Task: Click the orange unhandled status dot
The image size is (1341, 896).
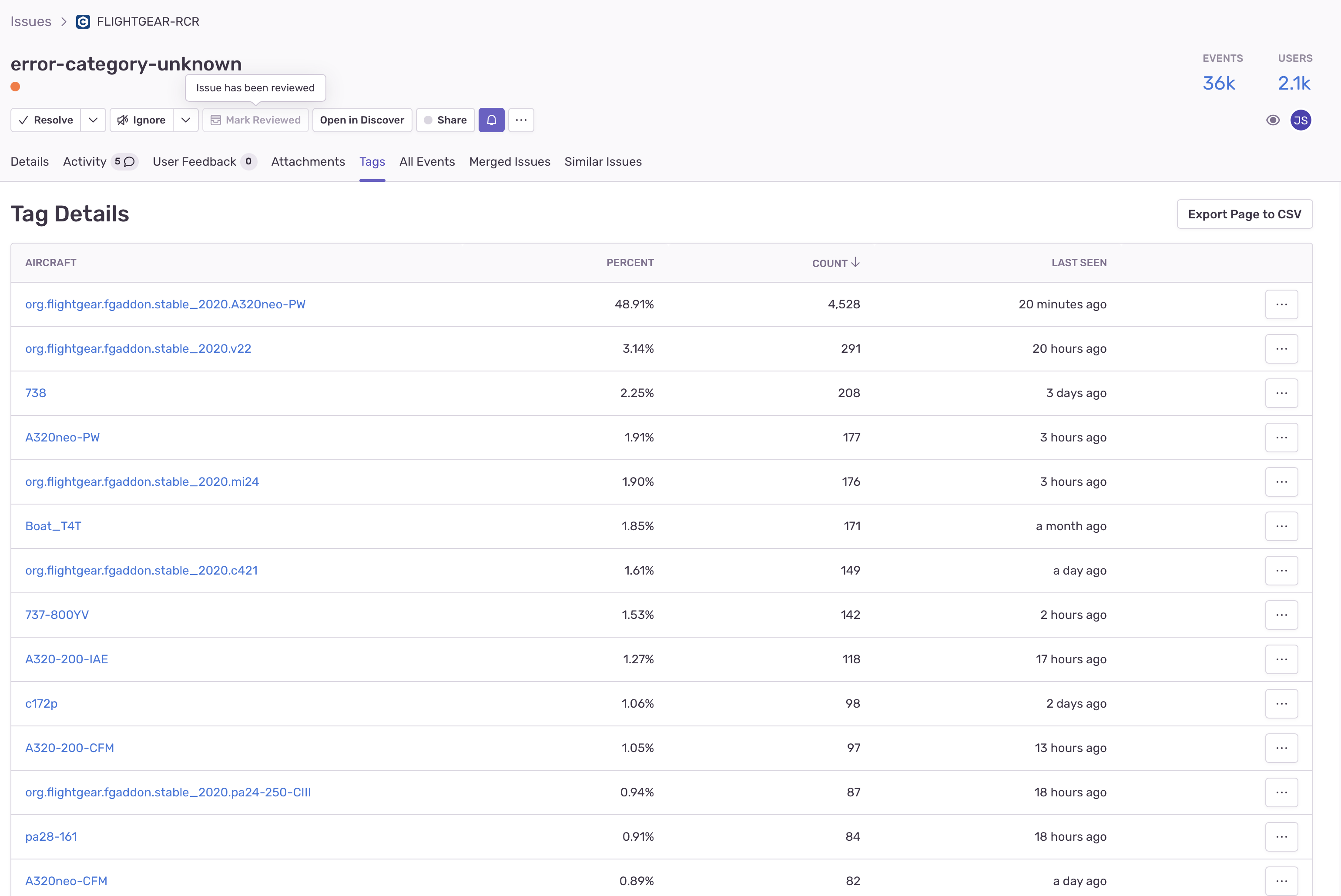Action: pos(15,87)
